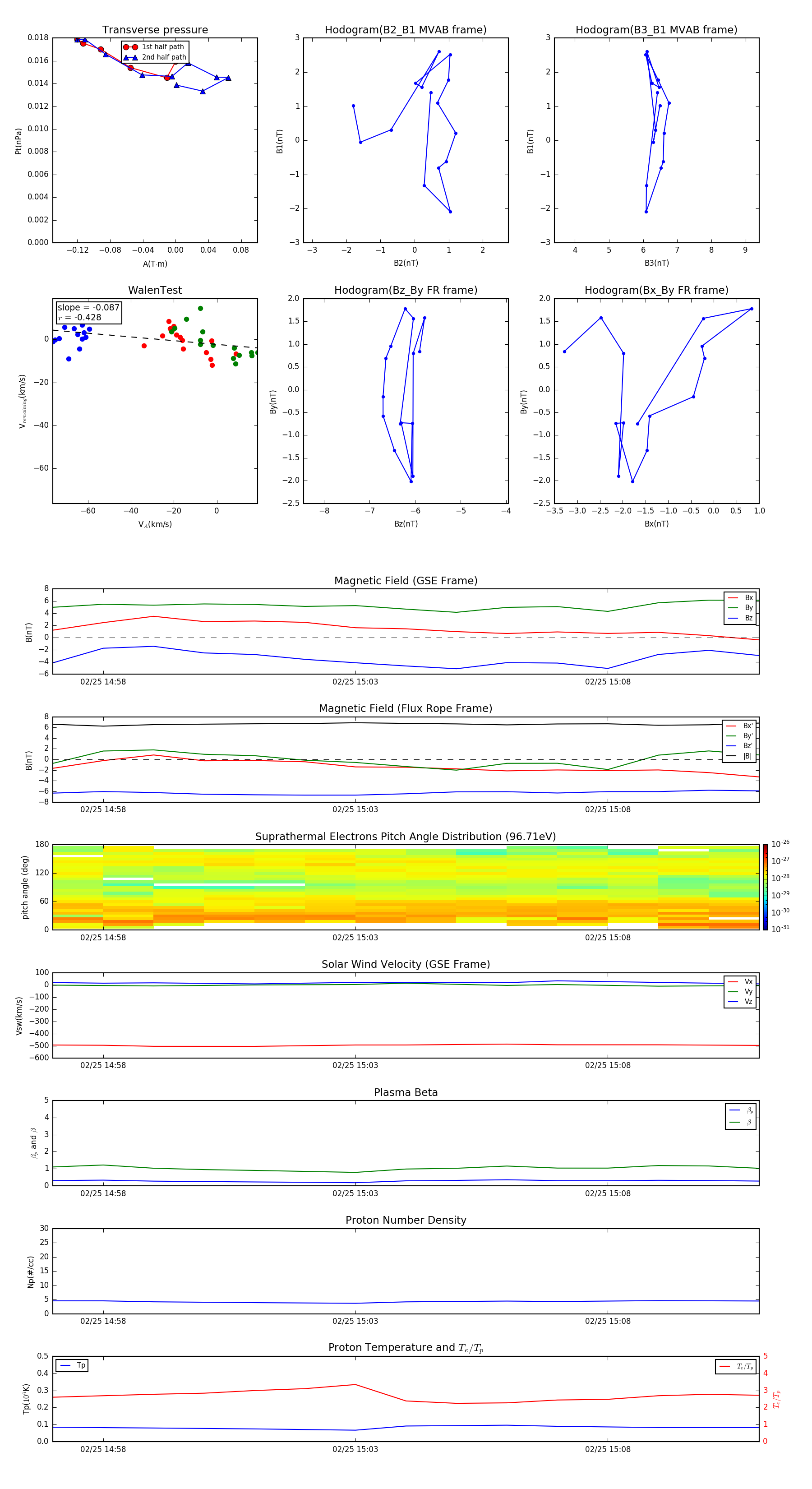
Task: Click '02/25 15:08' tick under pitch angle plot
Action: pos(607,938)
